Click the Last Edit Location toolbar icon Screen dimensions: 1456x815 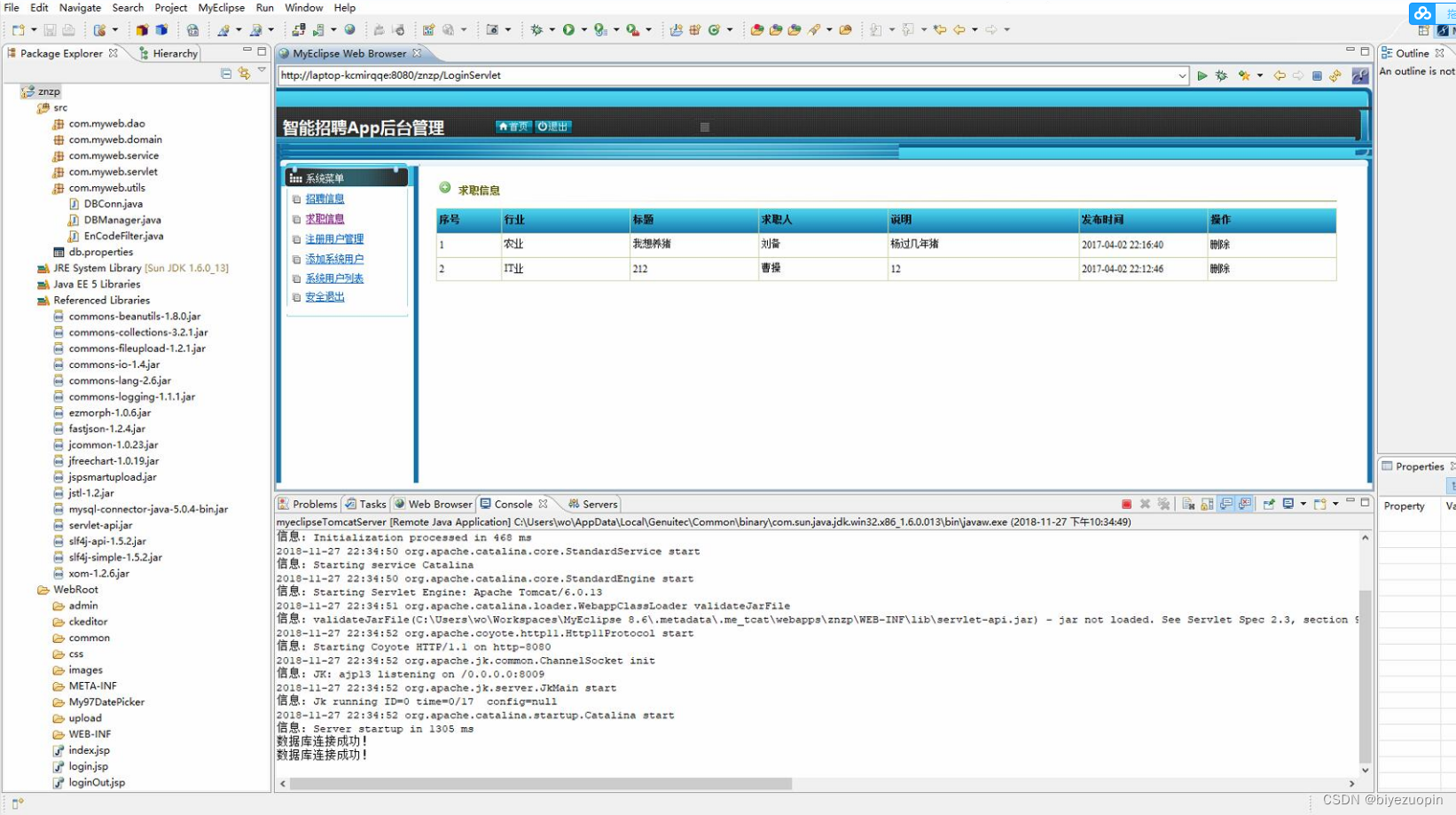[940, 29]
